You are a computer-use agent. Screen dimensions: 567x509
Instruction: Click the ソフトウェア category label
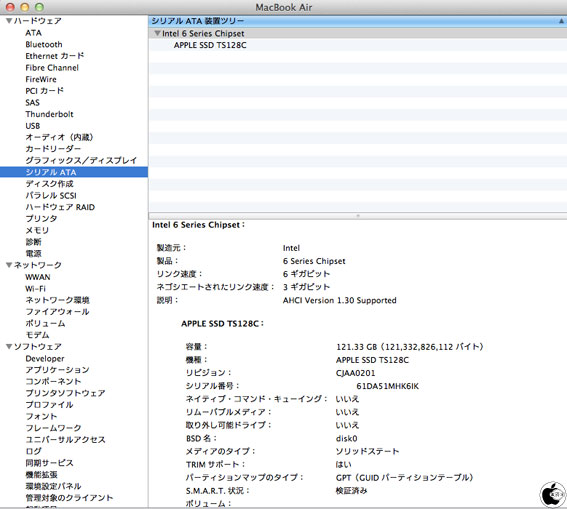[38, 346]
